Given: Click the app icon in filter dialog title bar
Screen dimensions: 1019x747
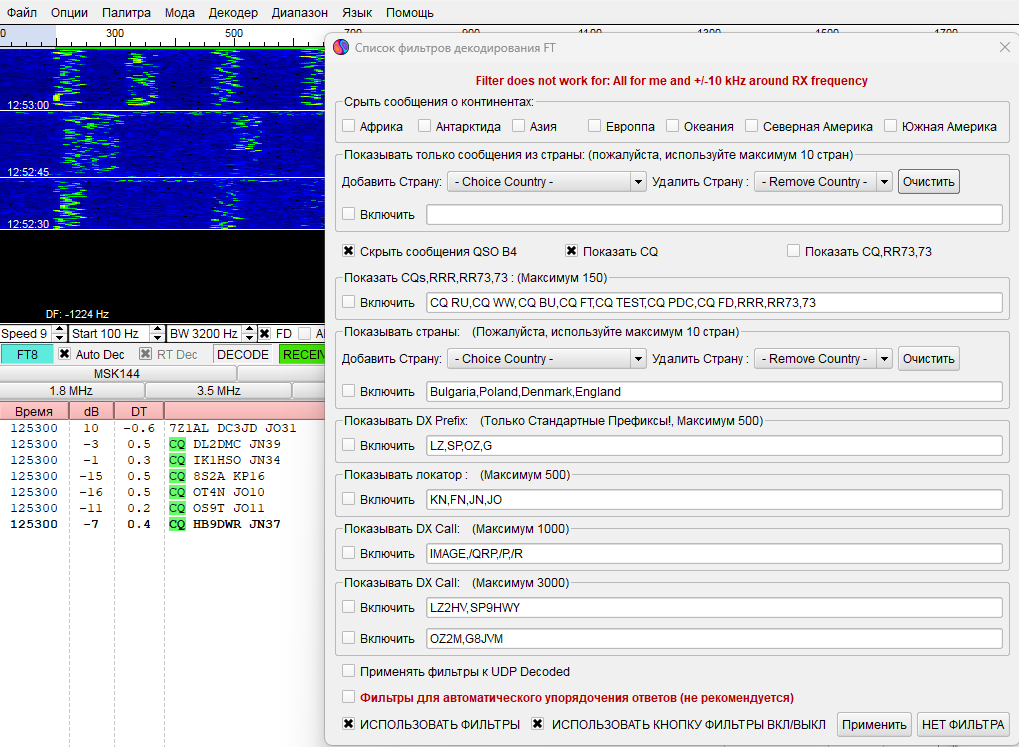Looking at the screenshot, I should pyautogui.click(x=342, y=47).
